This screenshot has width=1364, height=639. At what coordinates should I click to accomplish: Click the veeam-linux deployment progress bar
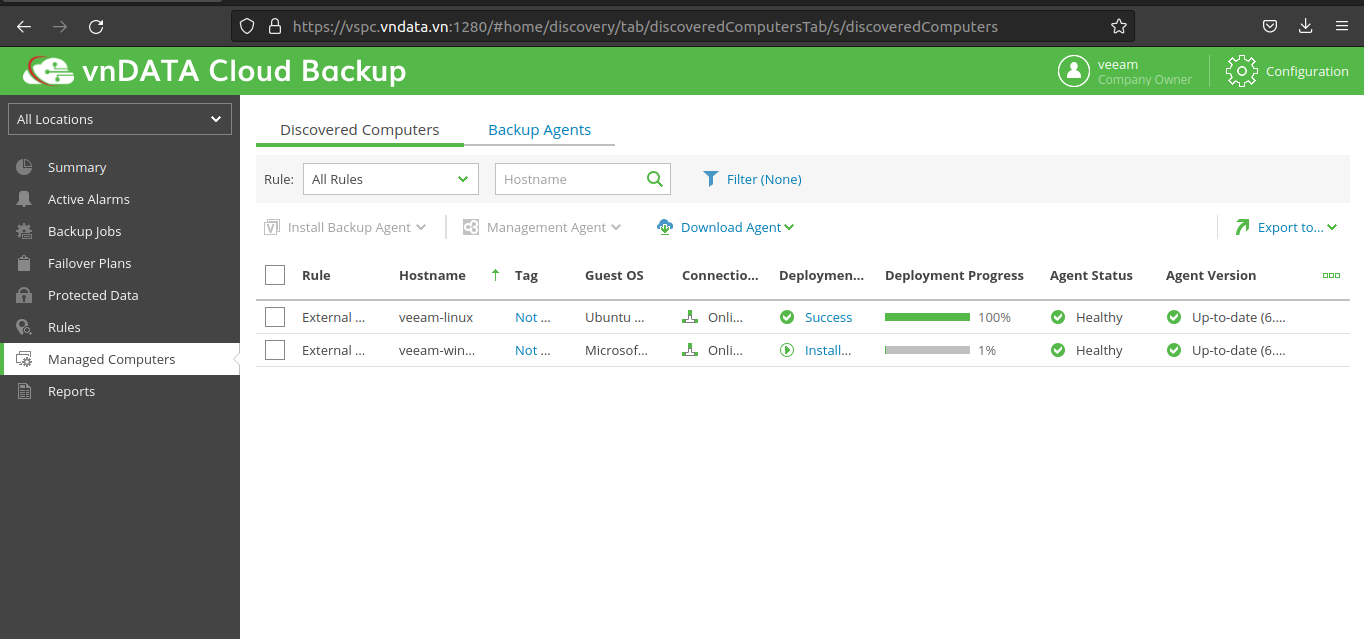pos(927,317)
